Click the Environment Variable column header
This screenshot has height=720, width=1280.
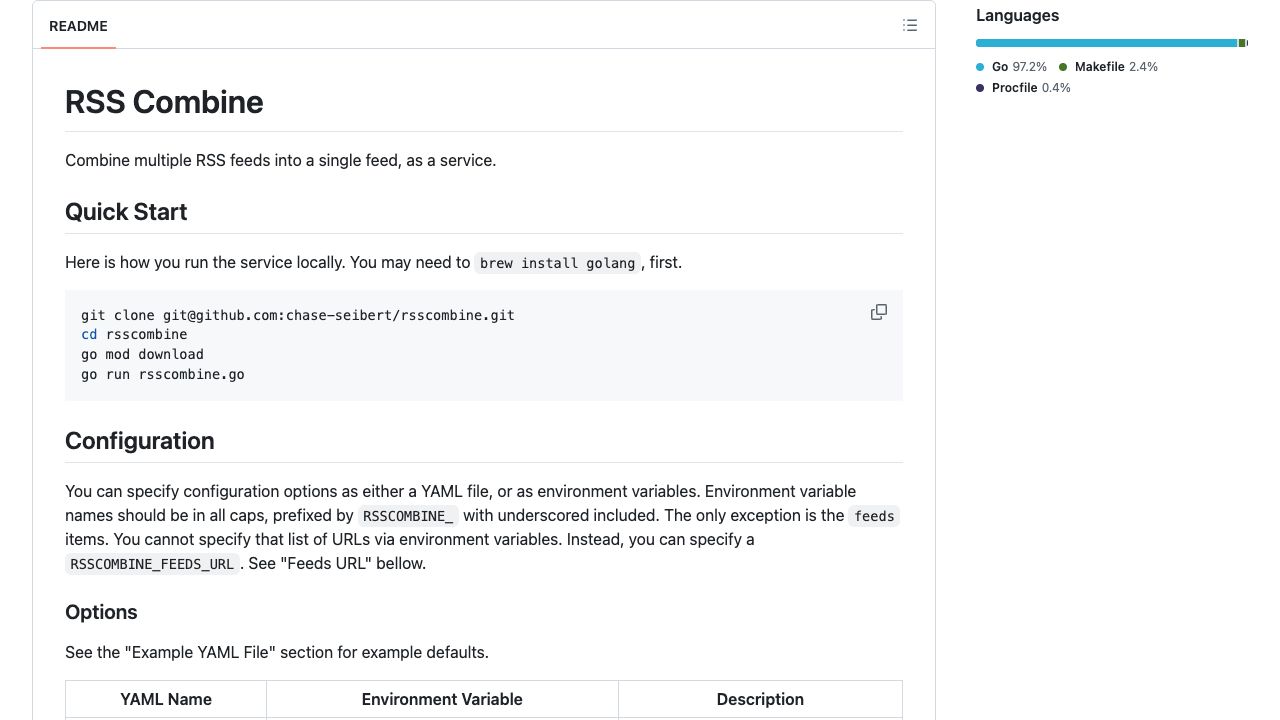pyautogui.click(x=442, y=699)
